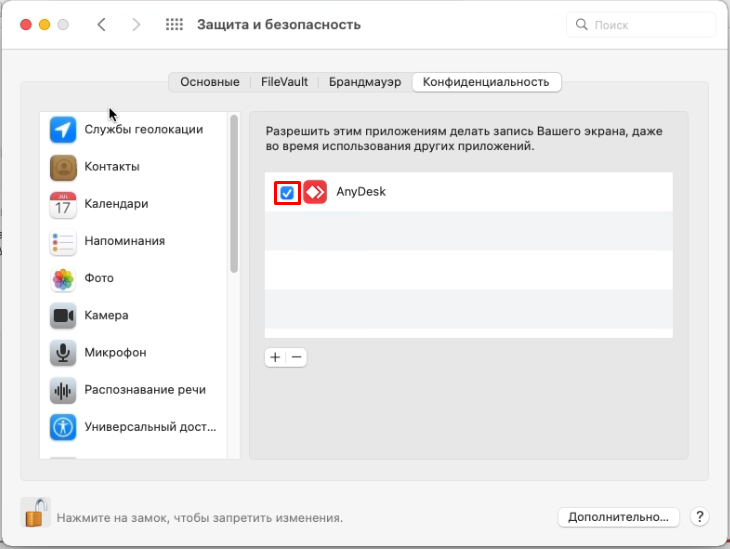Switch to the Брандмауэр tab
This screenshot has height=549, width=730.
(364, 82)
